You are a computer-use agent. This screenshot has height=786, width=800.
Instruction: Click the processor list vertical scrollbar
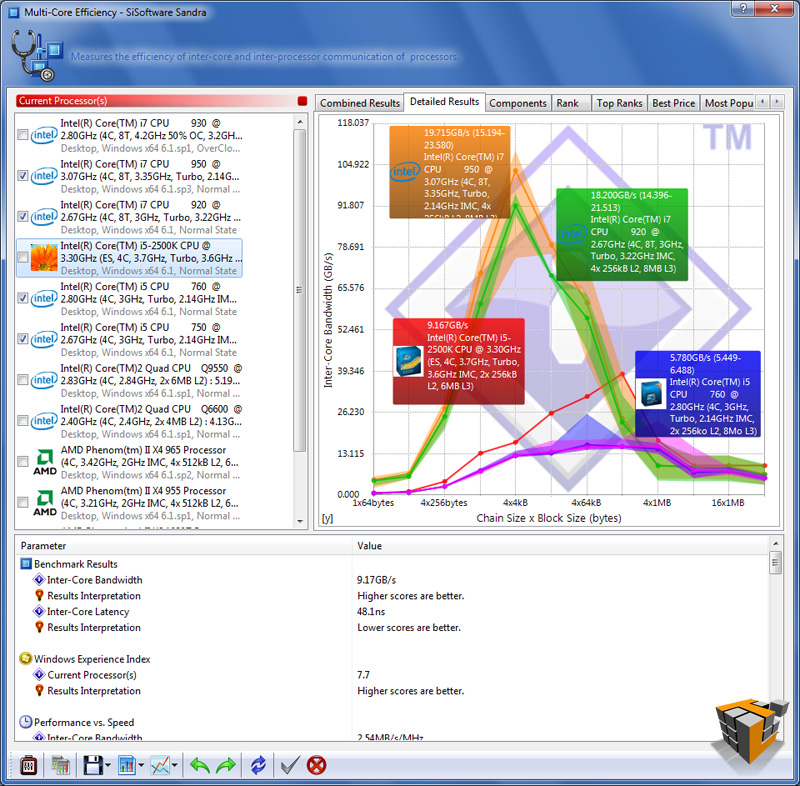(x=300, y=290)
